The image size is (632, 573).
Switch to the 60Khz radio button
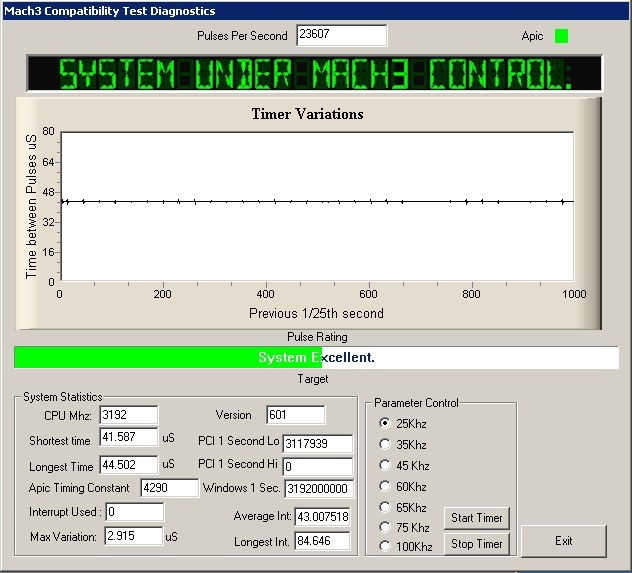pos(385,487)
